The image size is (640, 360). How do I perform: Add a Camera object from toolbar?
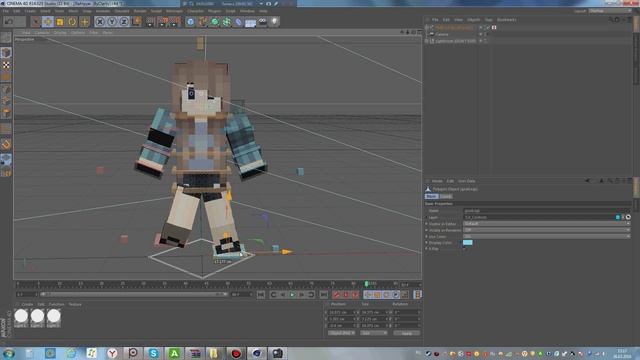coord(262,22)
